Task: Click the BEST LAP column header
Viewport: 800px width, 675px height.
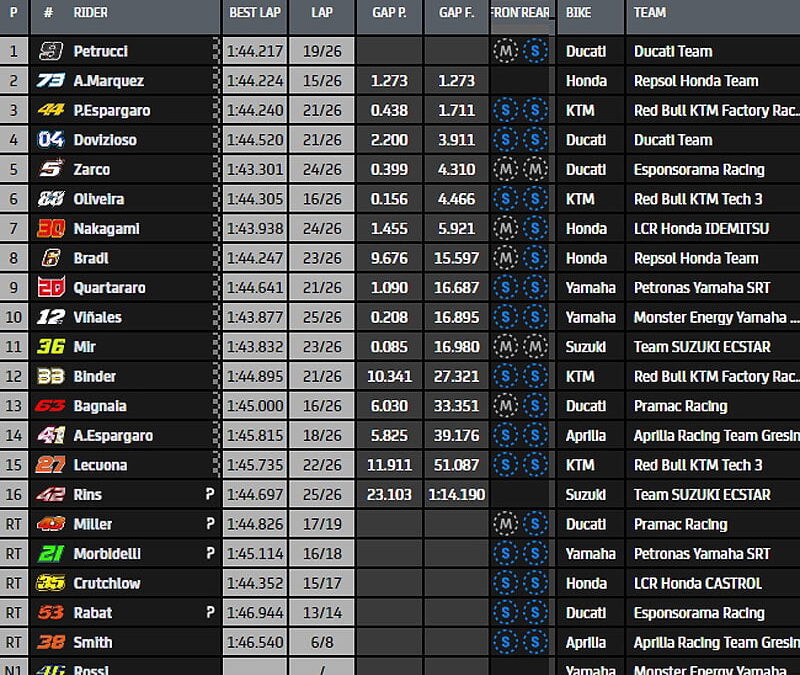Action: click(x=255, y=13)
